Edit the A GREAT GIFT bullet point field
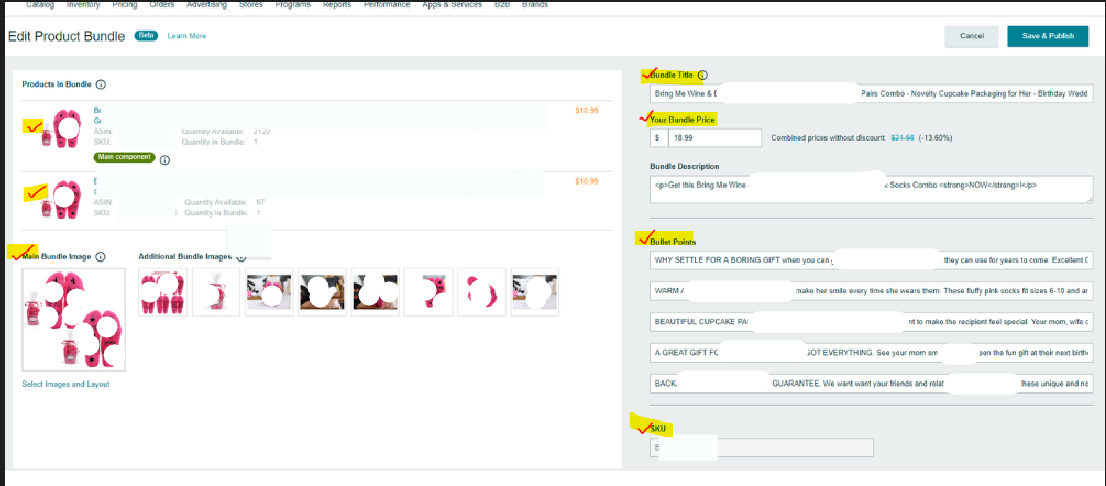1106x486 pixels. [871, 353]
